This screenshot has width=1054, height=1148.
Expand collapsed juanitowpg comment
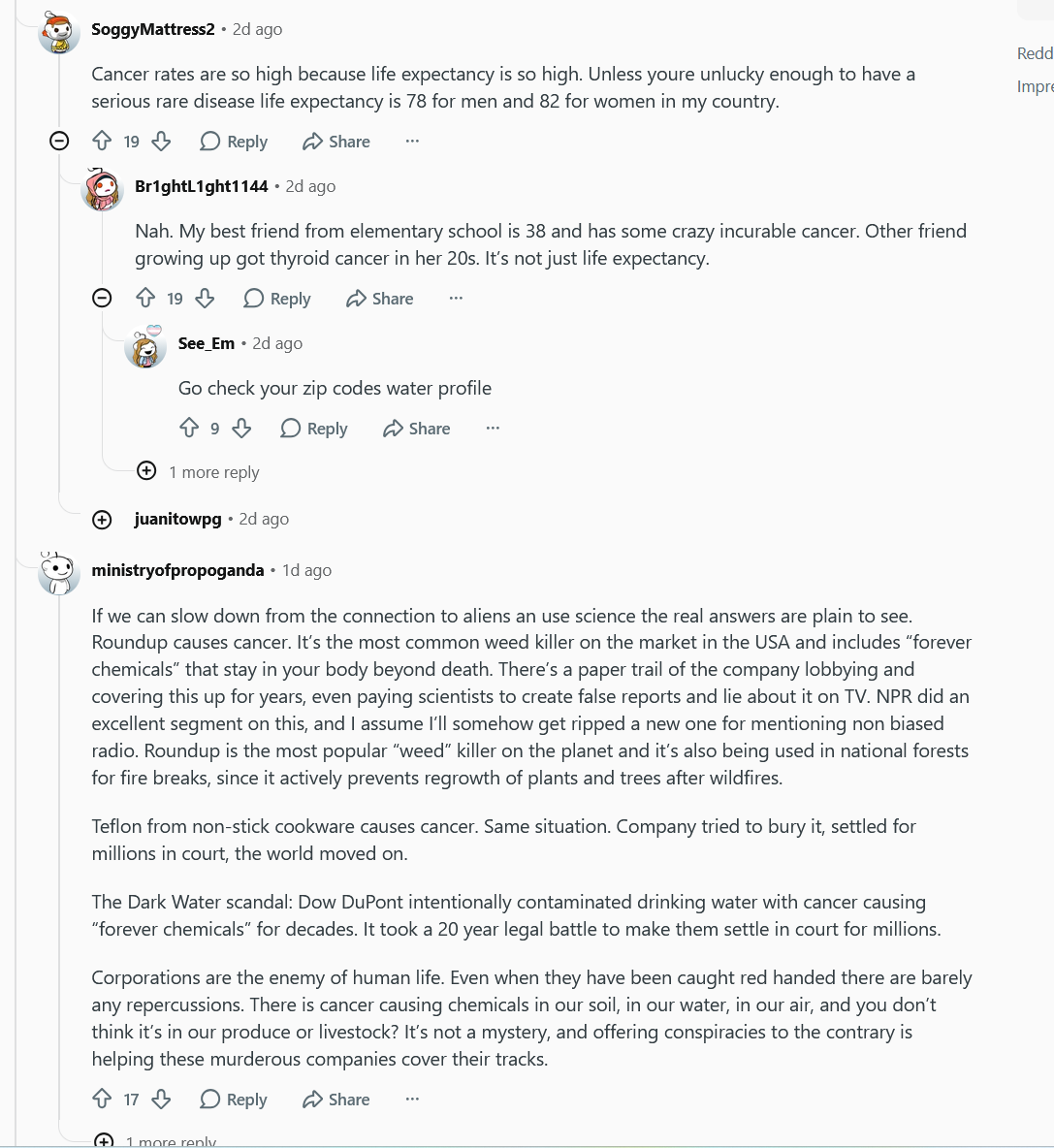coord(103,520)
